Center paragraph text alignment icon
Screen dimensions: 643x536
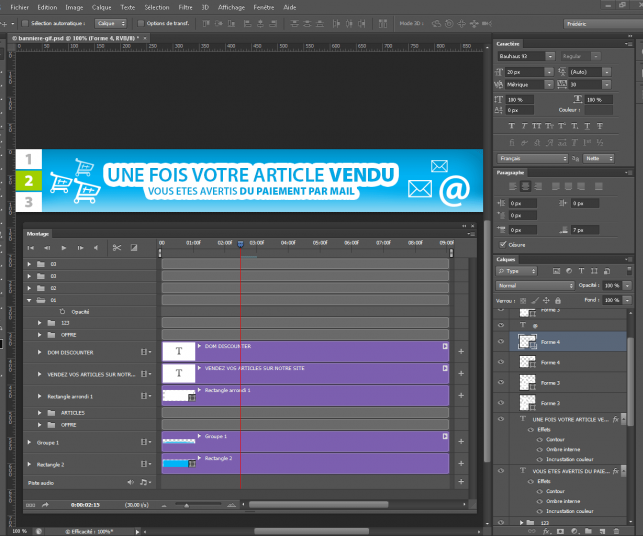coord(525,187)
